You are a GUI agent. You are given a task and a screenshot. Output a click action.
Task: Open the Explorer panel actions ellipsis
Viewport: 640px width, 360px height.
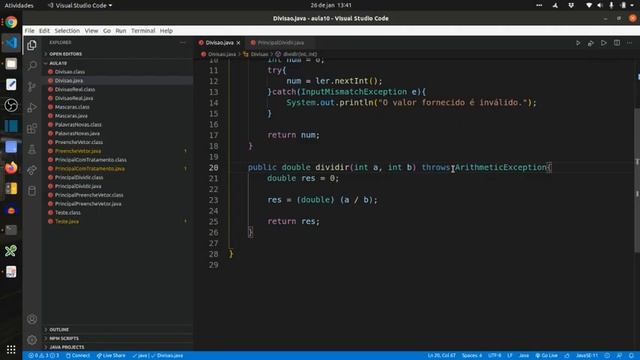pos(182,42)
